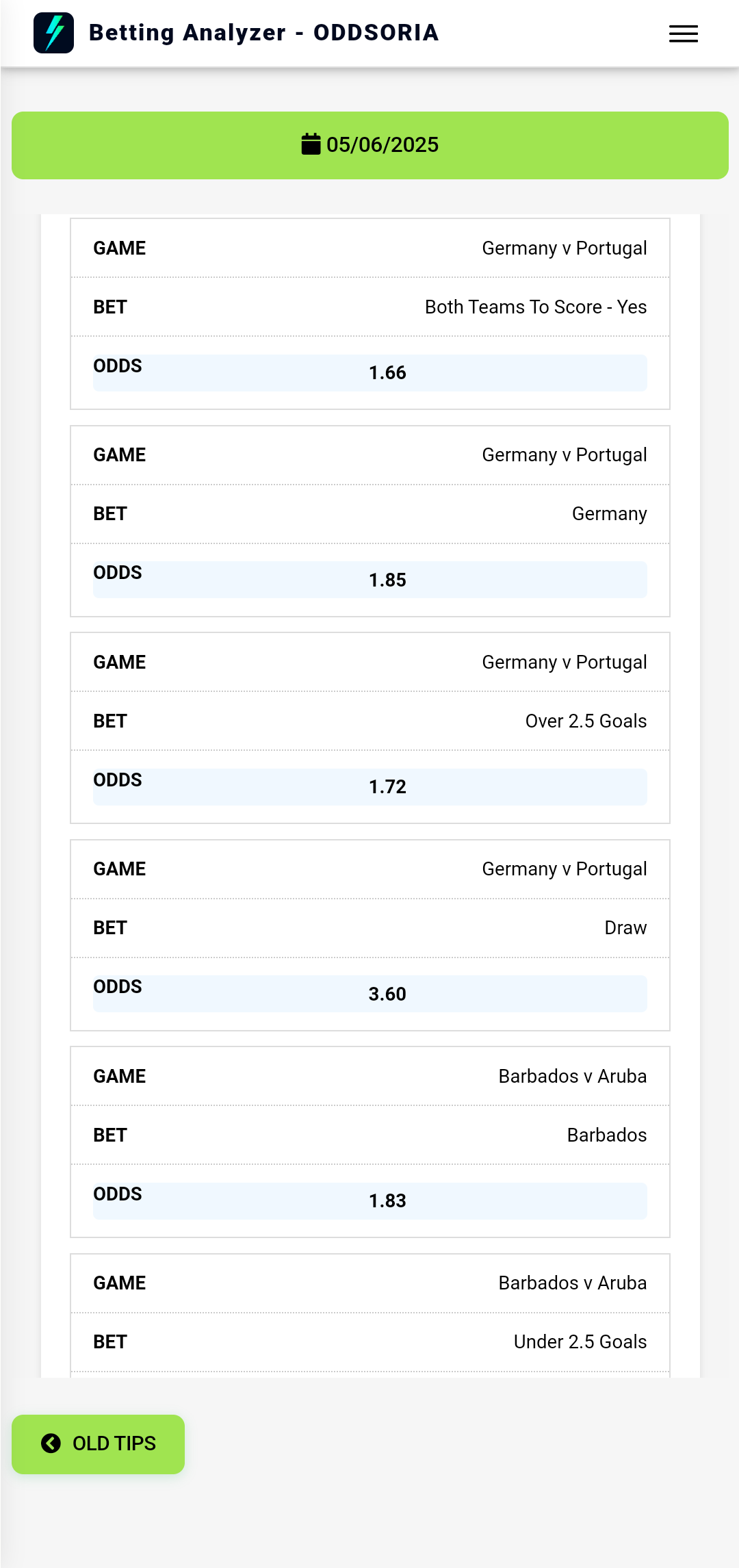
Task: Open the hamburger navigation menu
Action: coord(683,34)
